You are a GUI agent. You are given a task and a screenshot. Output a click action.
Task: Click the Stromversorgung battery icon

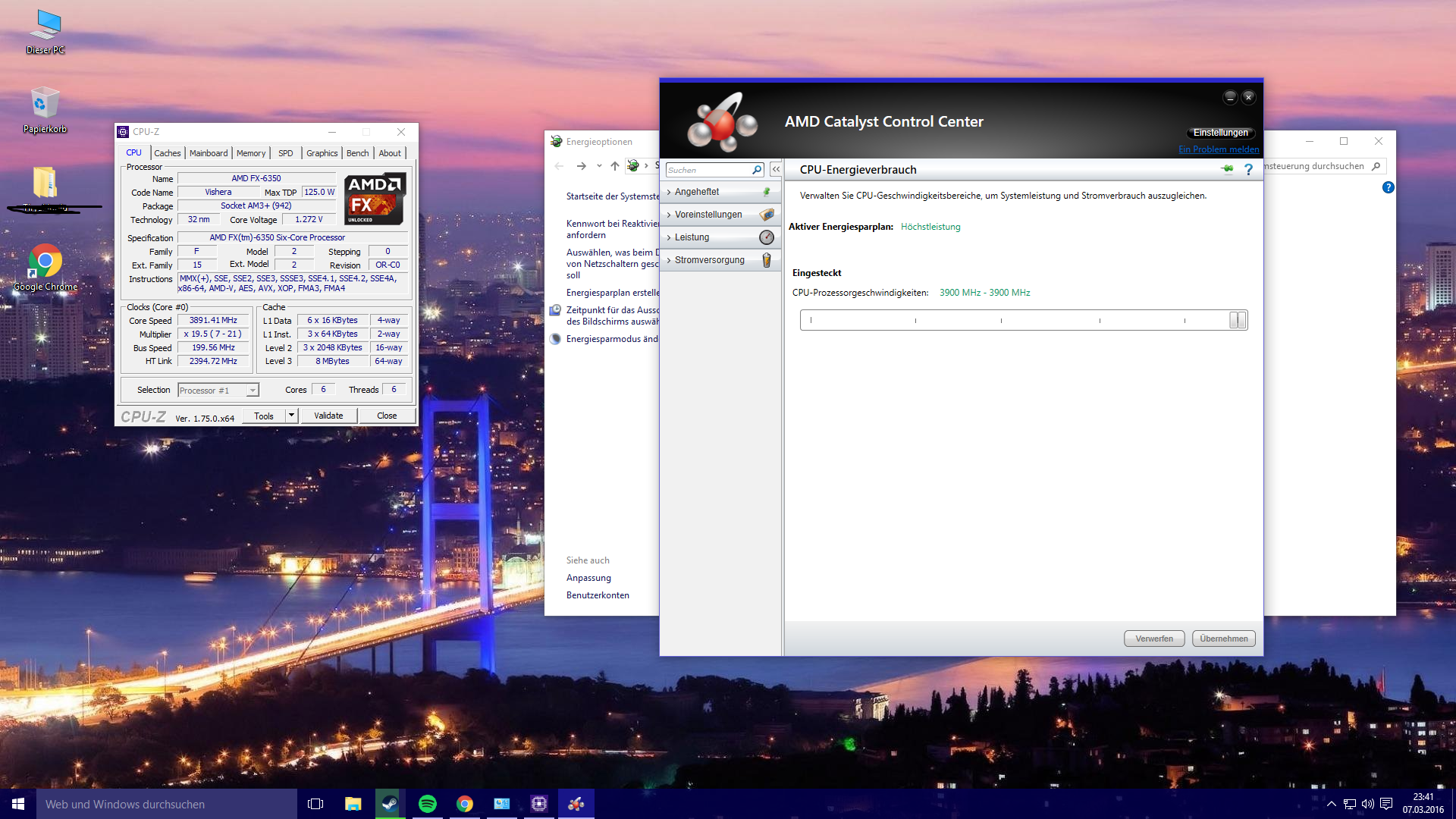[767, 260]
